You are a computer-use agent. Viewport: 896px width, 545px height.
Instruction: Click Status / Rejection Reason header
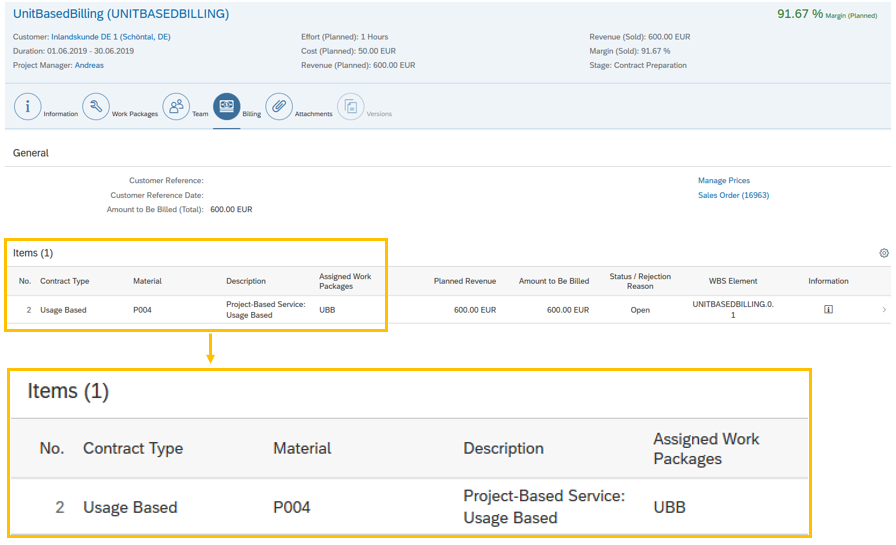pos(640,281)
